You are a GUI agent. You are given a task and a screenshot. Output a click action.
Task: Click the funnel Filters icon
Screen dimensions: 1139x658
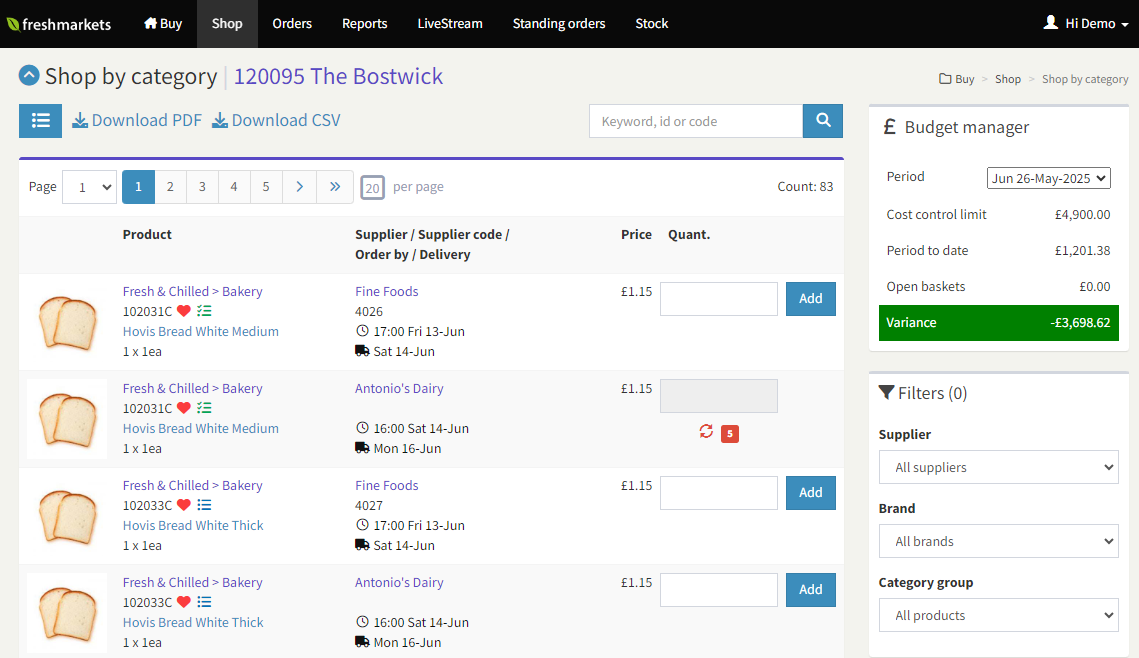[886, 393]
